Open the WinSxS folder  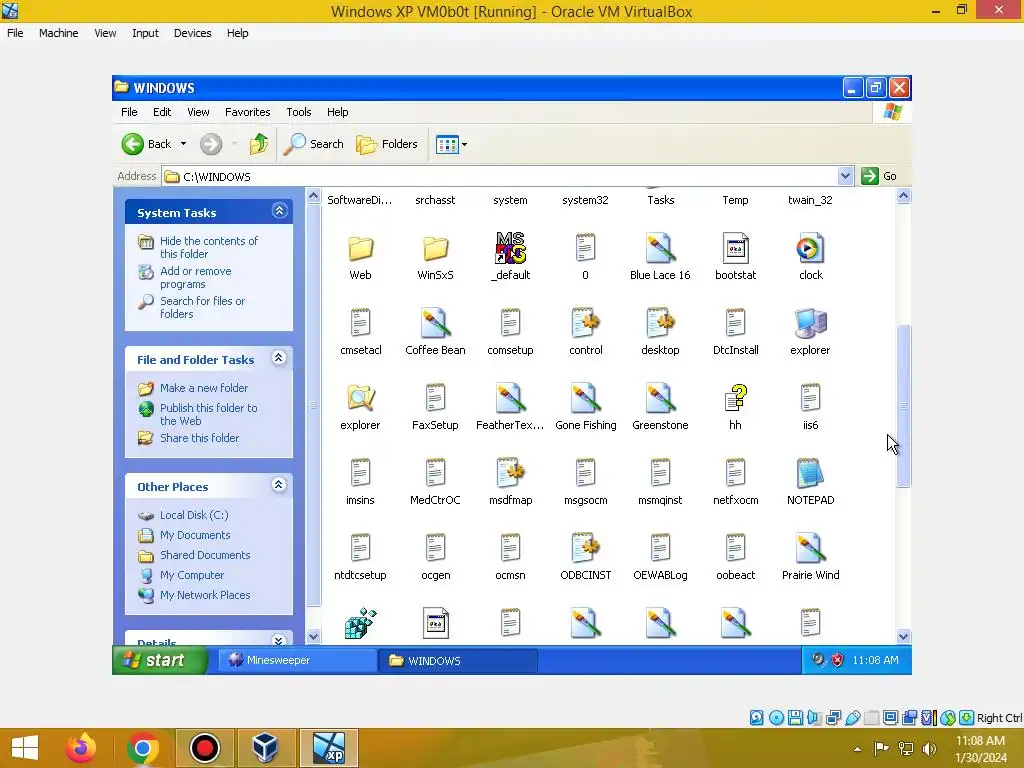[435, 249]
